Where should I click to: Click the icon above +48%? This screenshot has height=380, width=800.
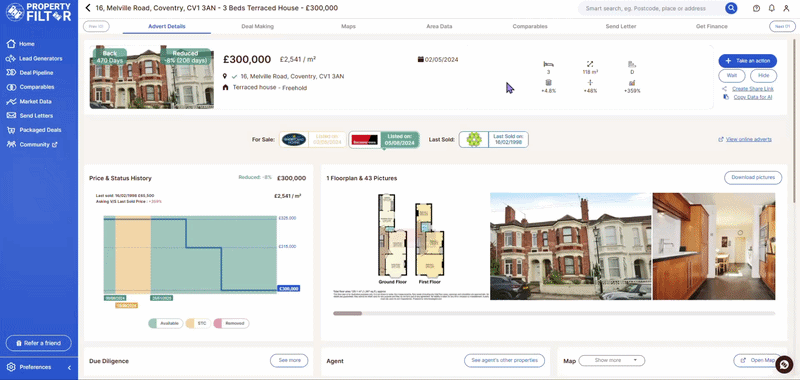pyautogui.click(x=590, y=82)
